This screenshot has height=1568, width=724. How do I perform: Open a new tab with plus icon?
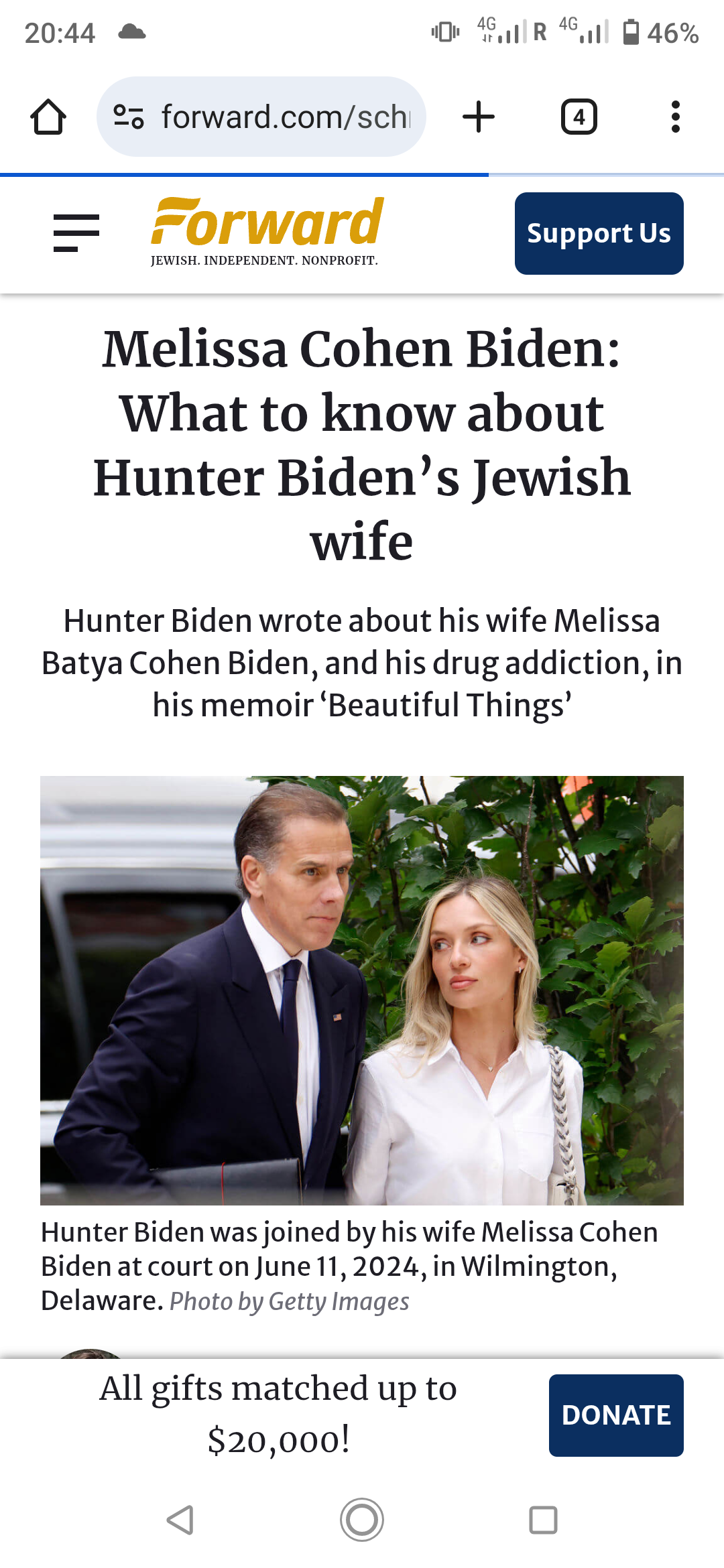pyautogui.click(x=479, y=117)
